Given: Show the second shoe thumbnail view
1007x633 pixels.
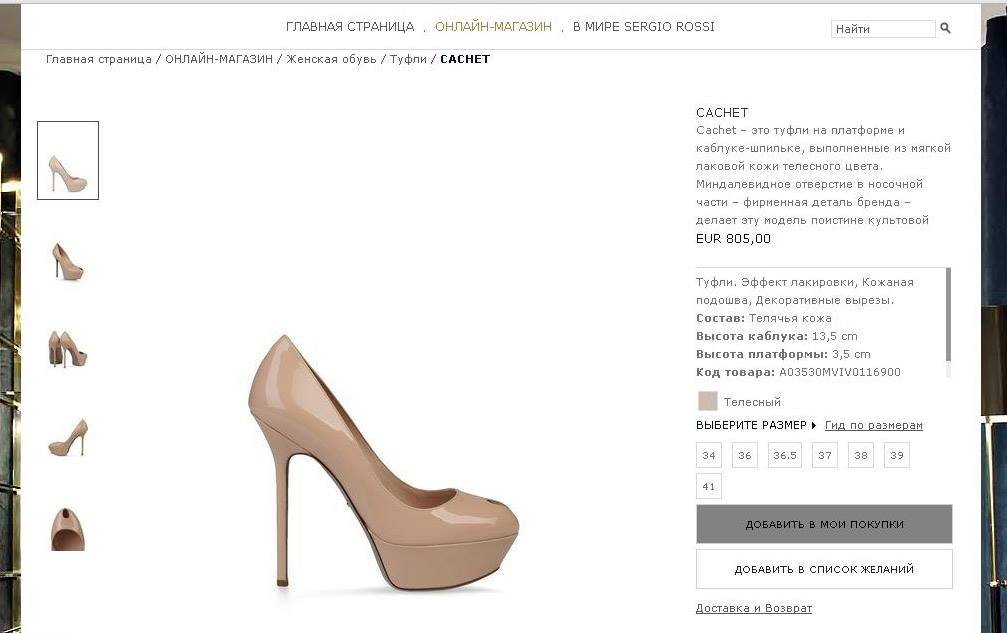Looking at the screenshot, I should [x=68, y=262].
